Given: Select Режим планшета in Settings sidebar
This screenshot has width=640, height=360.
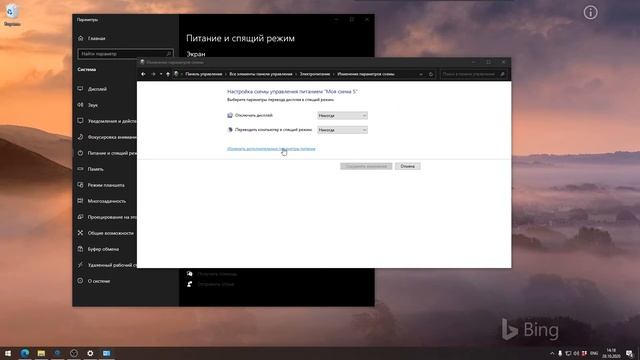Looking at the screenshot, I should [x=106, y=185].
